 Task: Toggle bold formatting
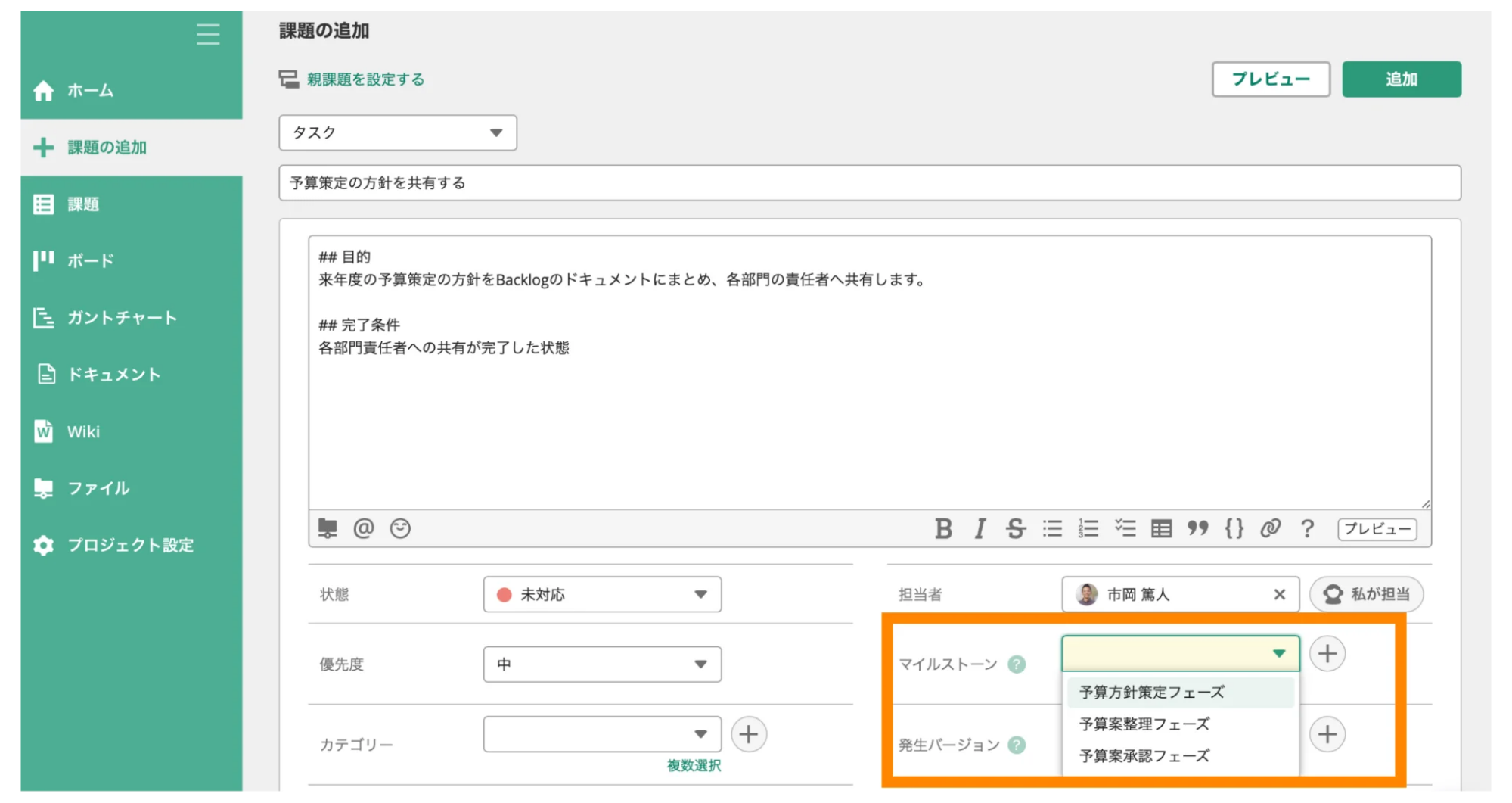coord(943,528)
